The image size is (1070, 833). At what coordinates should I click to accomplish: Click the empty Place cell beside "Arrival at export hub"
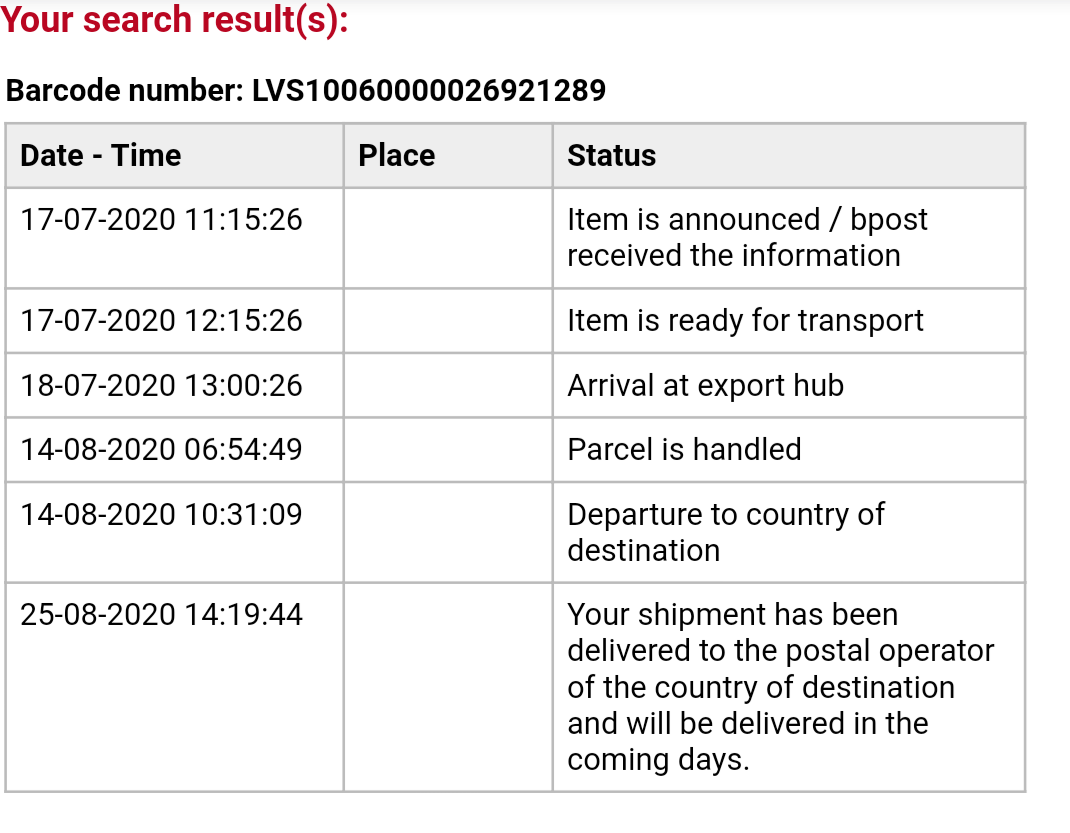pos(448,385)
